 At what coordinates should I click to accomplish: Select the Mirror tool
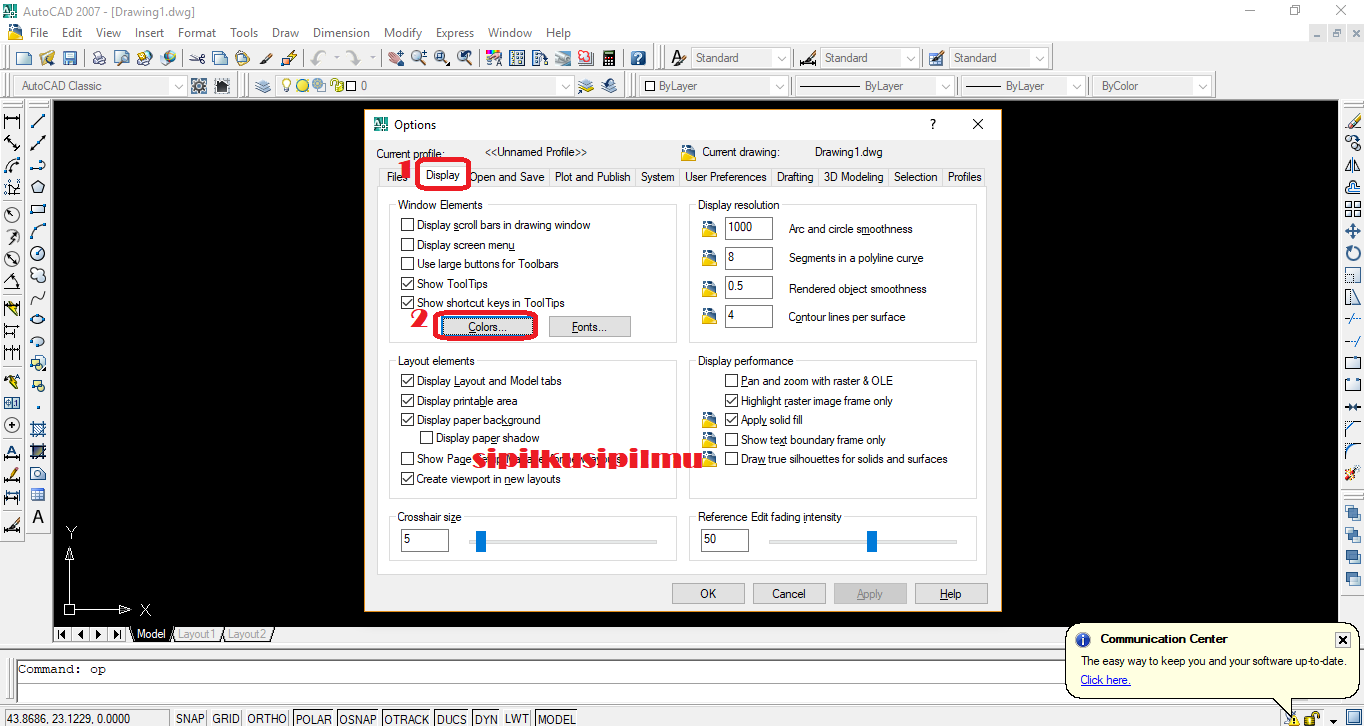point(1353,165)
